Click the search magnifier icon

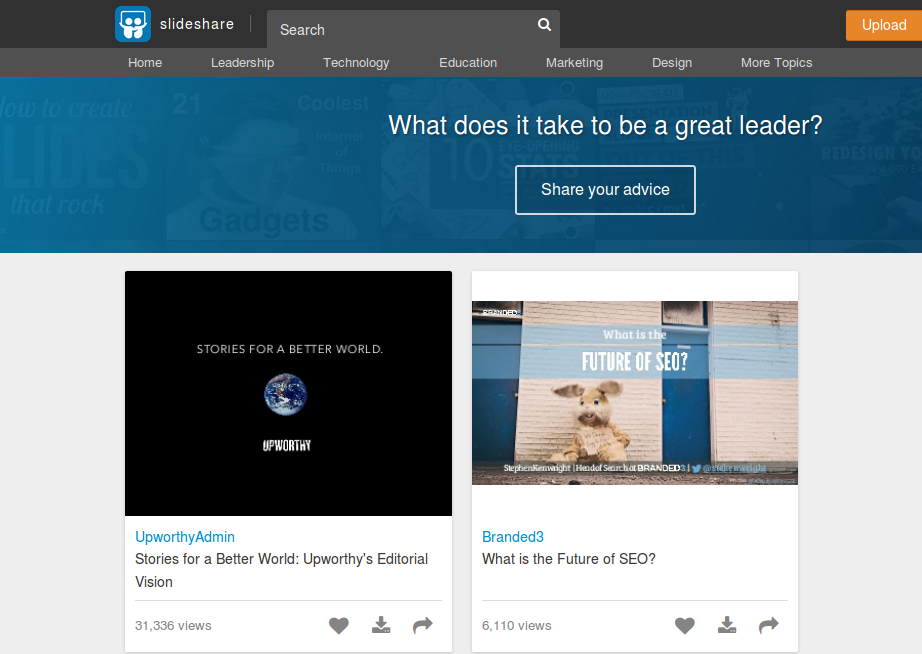(544, 25)
